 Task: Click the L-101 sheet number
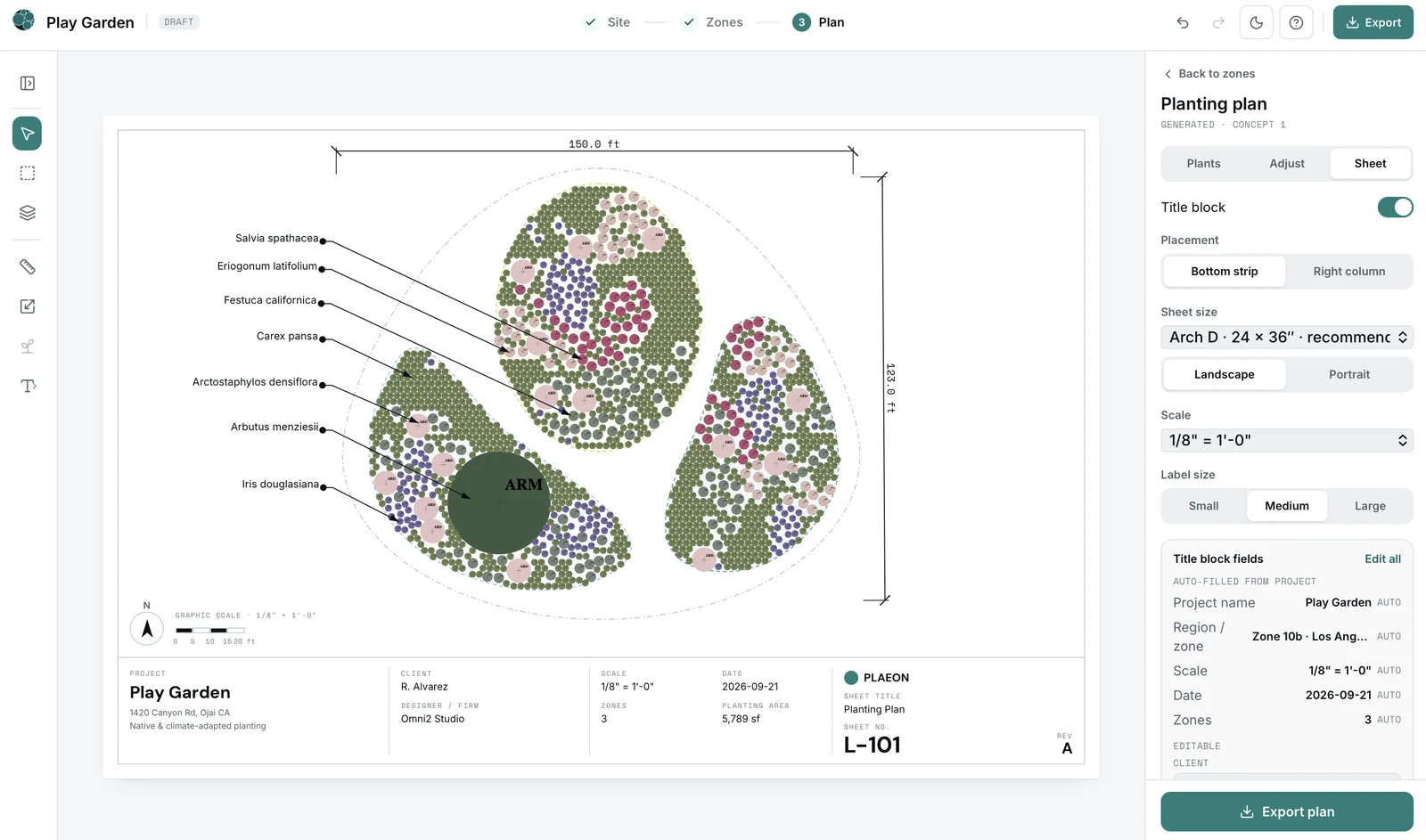point(872,746)
